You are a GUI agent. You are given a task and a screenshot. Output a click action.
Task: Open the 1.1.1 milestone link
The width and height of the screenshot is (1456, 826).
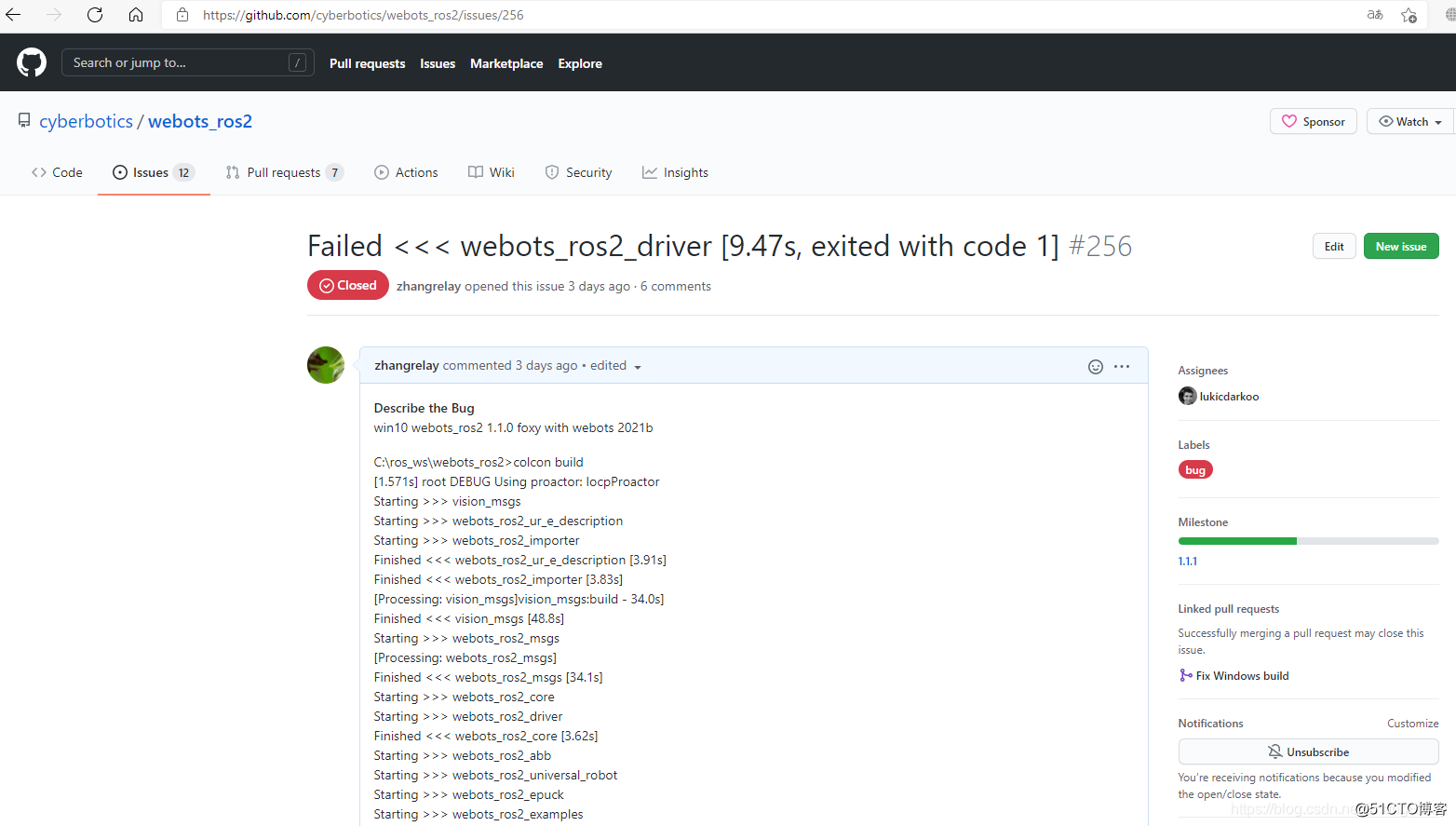[x=1188, y=561]
